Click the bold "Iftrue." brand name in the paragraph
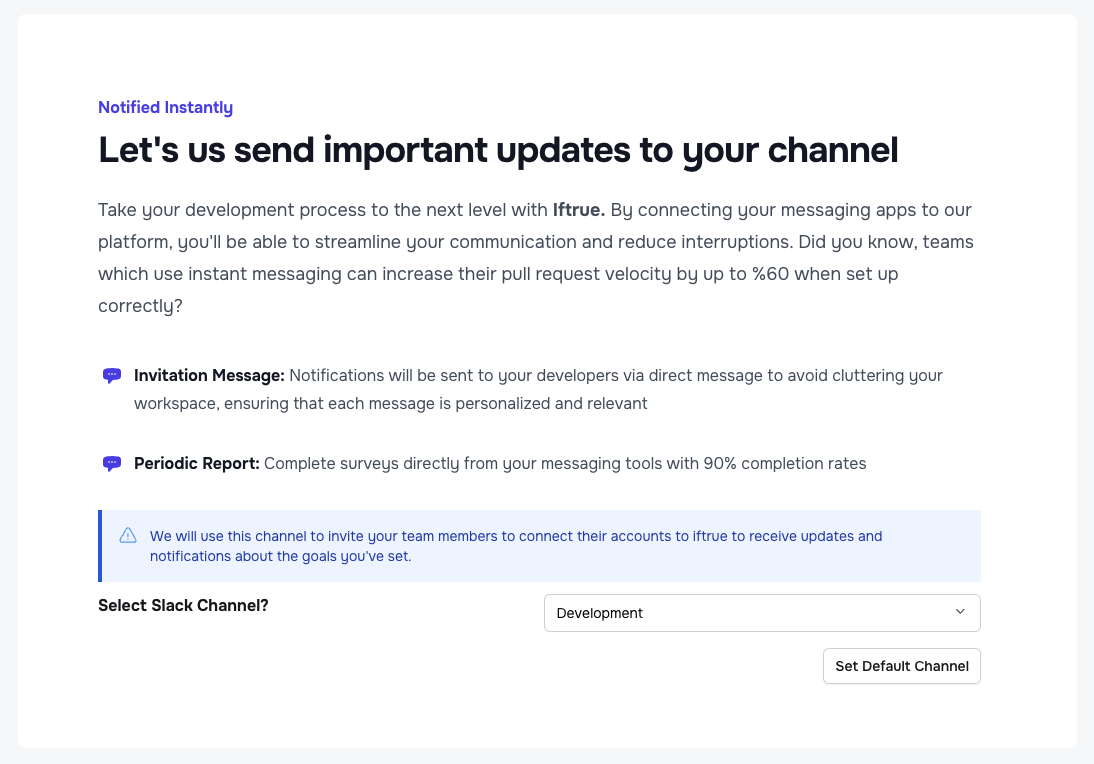The image size is (1094, 764). coord(579,211)
